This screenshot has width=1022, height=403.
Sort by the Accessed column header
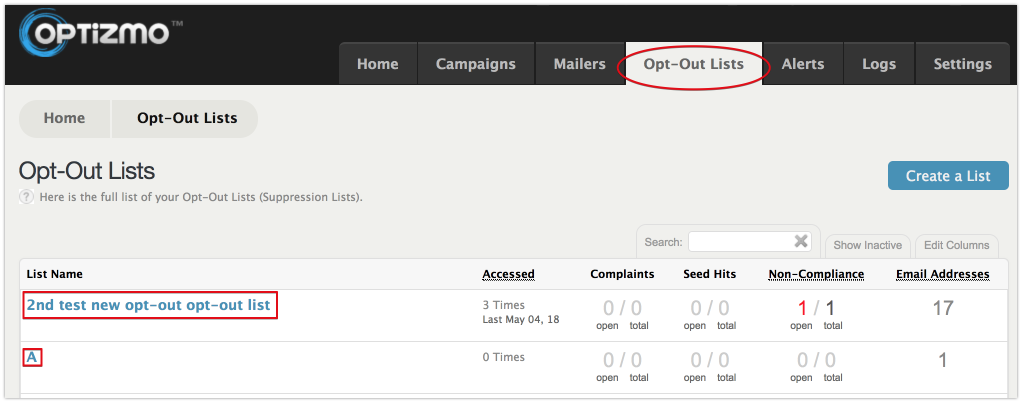[508, 275]
